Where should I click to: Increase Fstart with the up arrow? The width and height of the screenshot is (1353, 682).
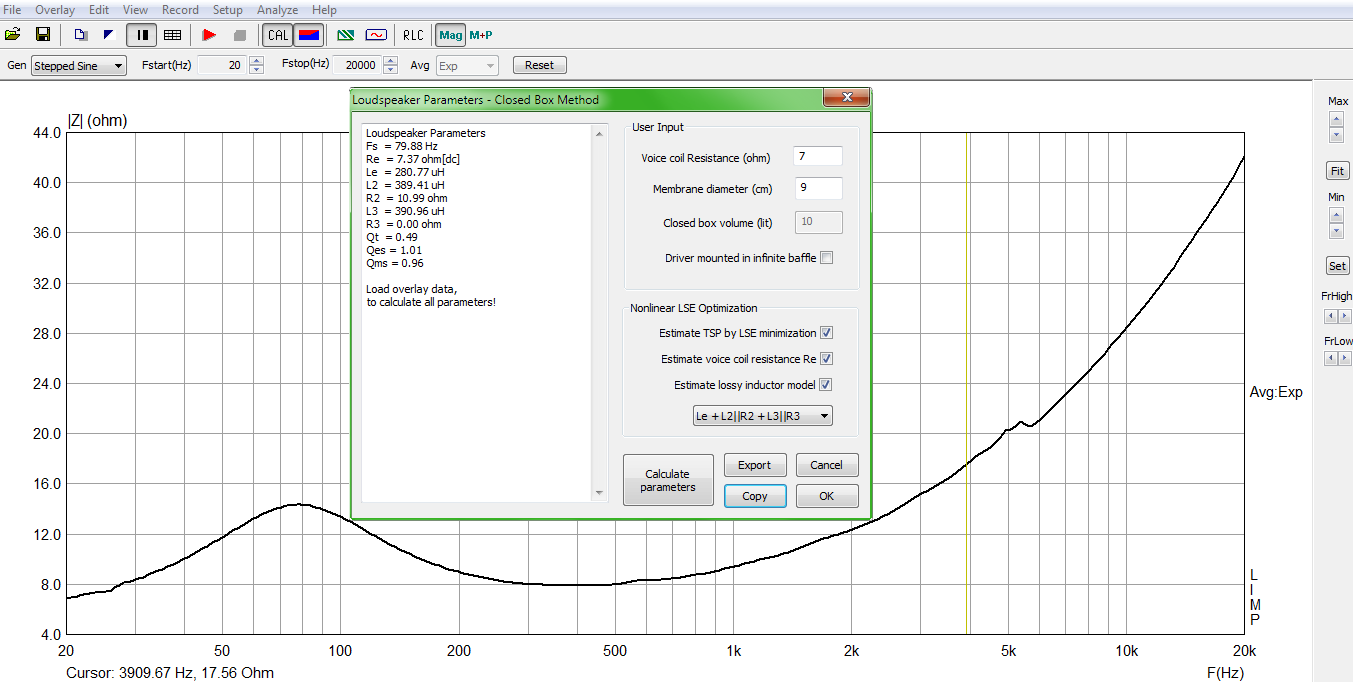click(256, 60)
